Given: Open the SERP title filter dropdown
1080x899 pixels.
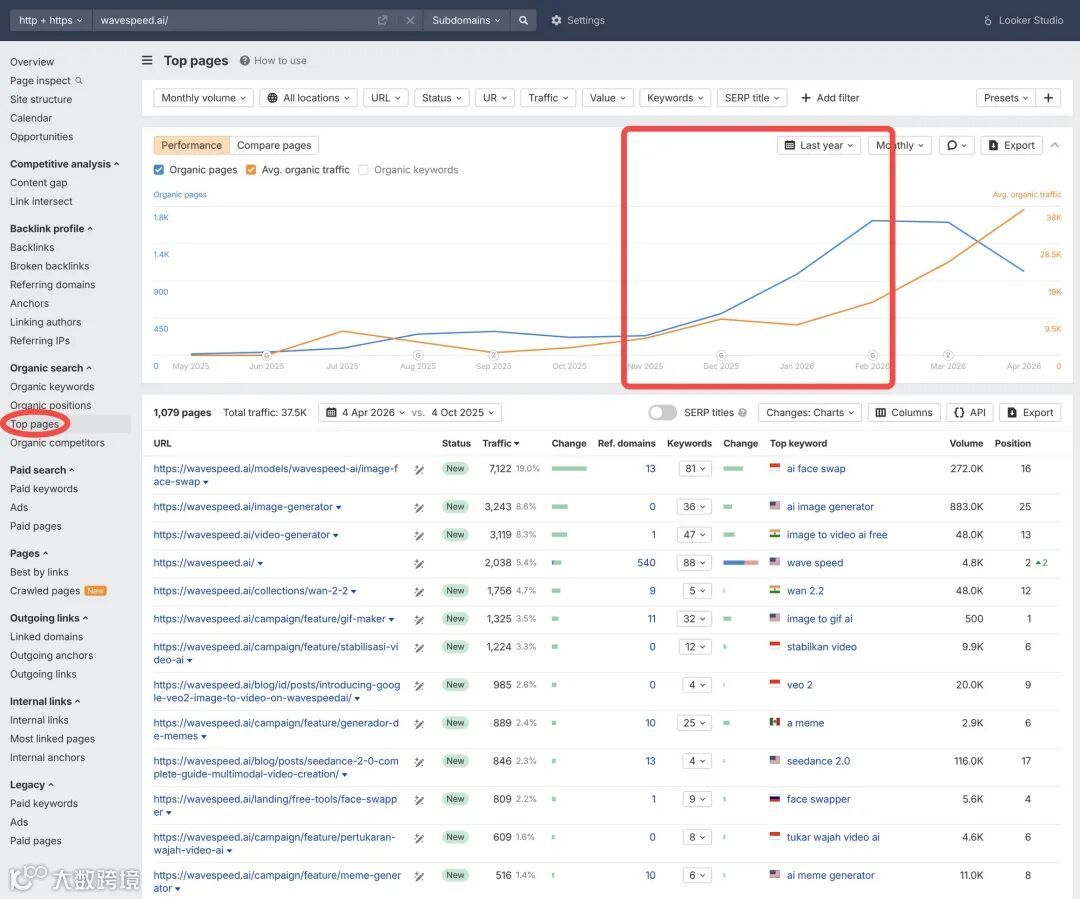Looking at the screenshot, I should click(x=751, y=98).
